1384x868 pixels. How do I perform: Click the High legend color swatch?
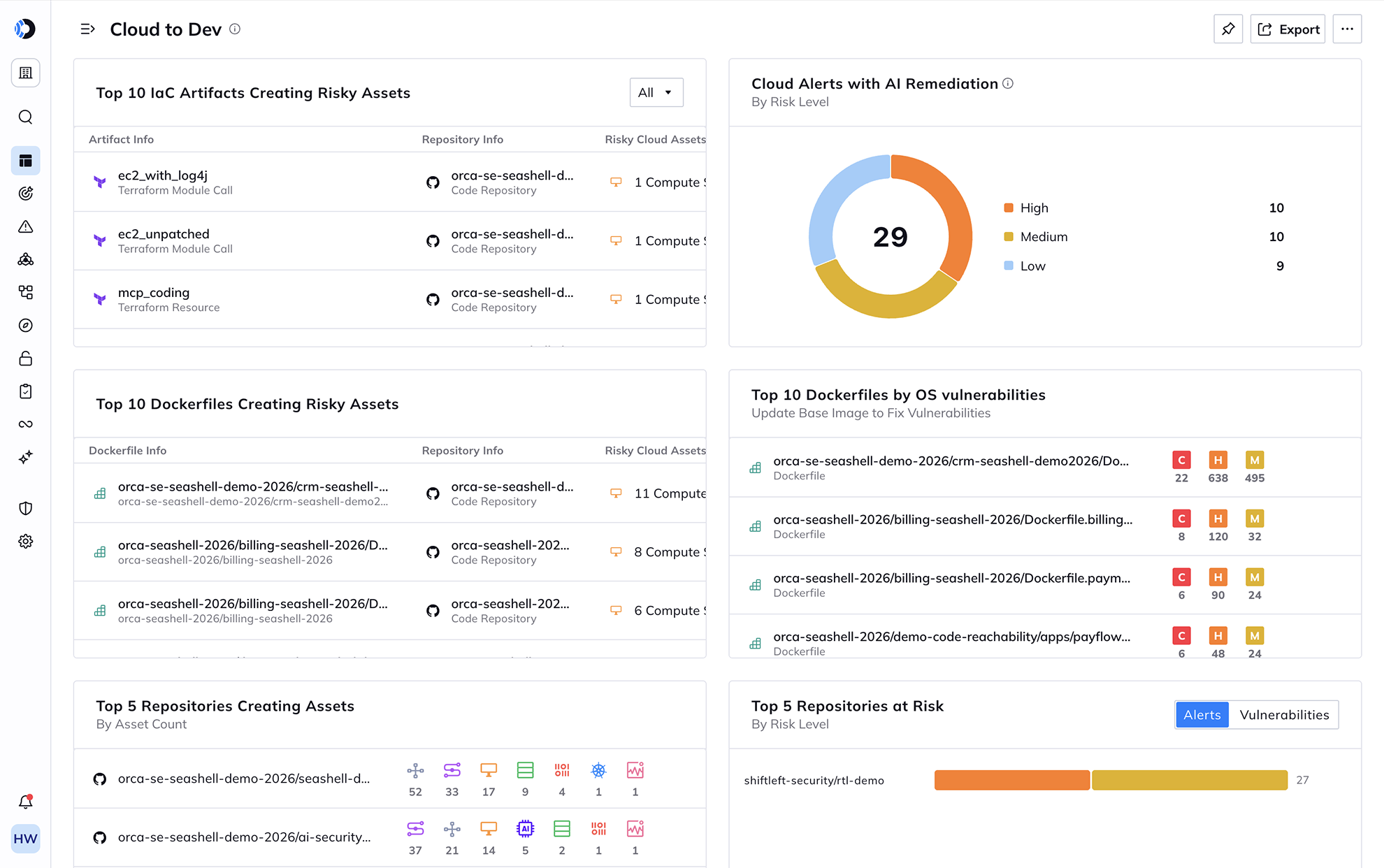[1009, 208]
